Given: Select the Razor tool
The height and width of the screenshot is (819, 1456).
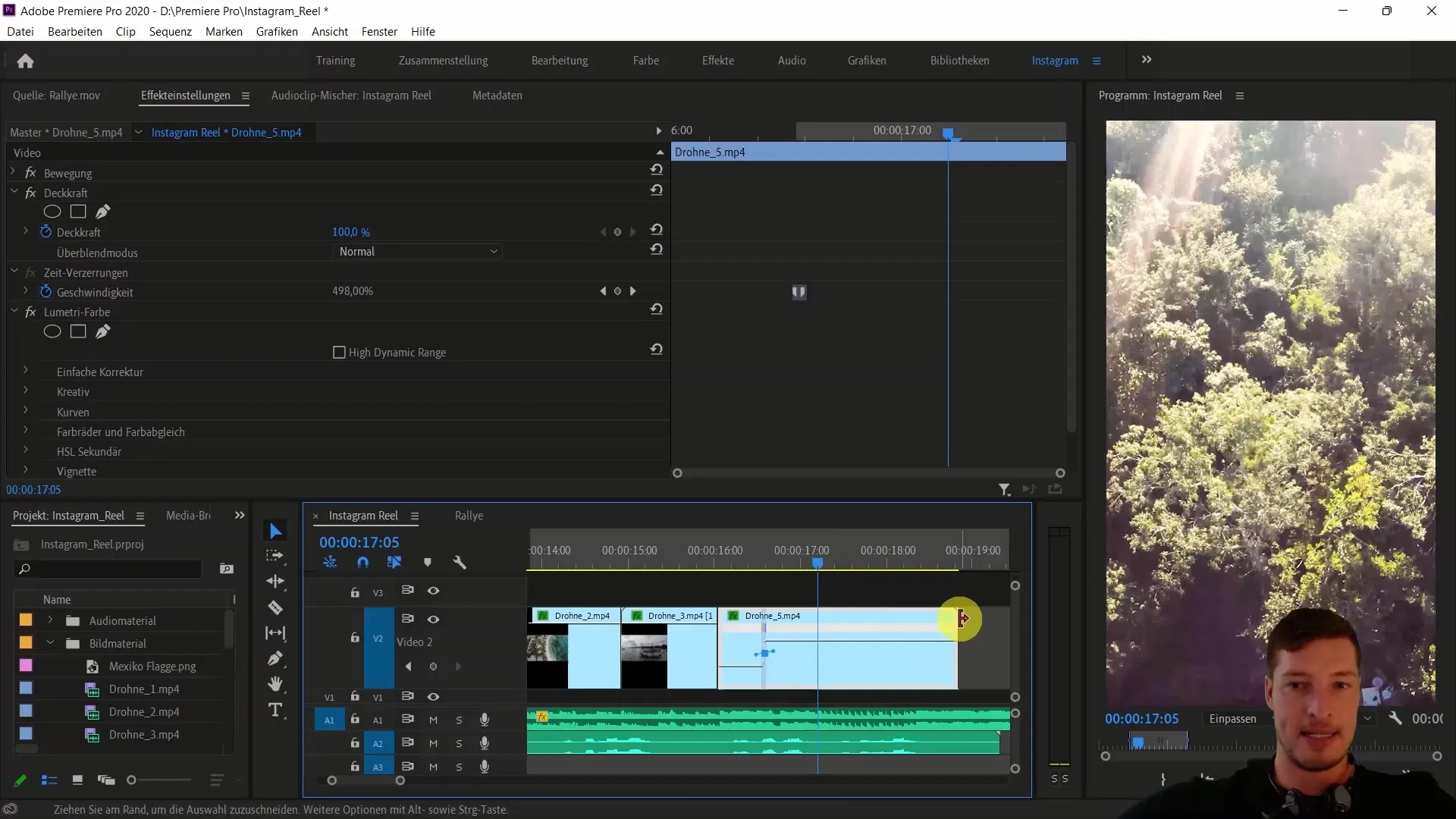Looking at the screenshot, I should click(x=275, y=607).
